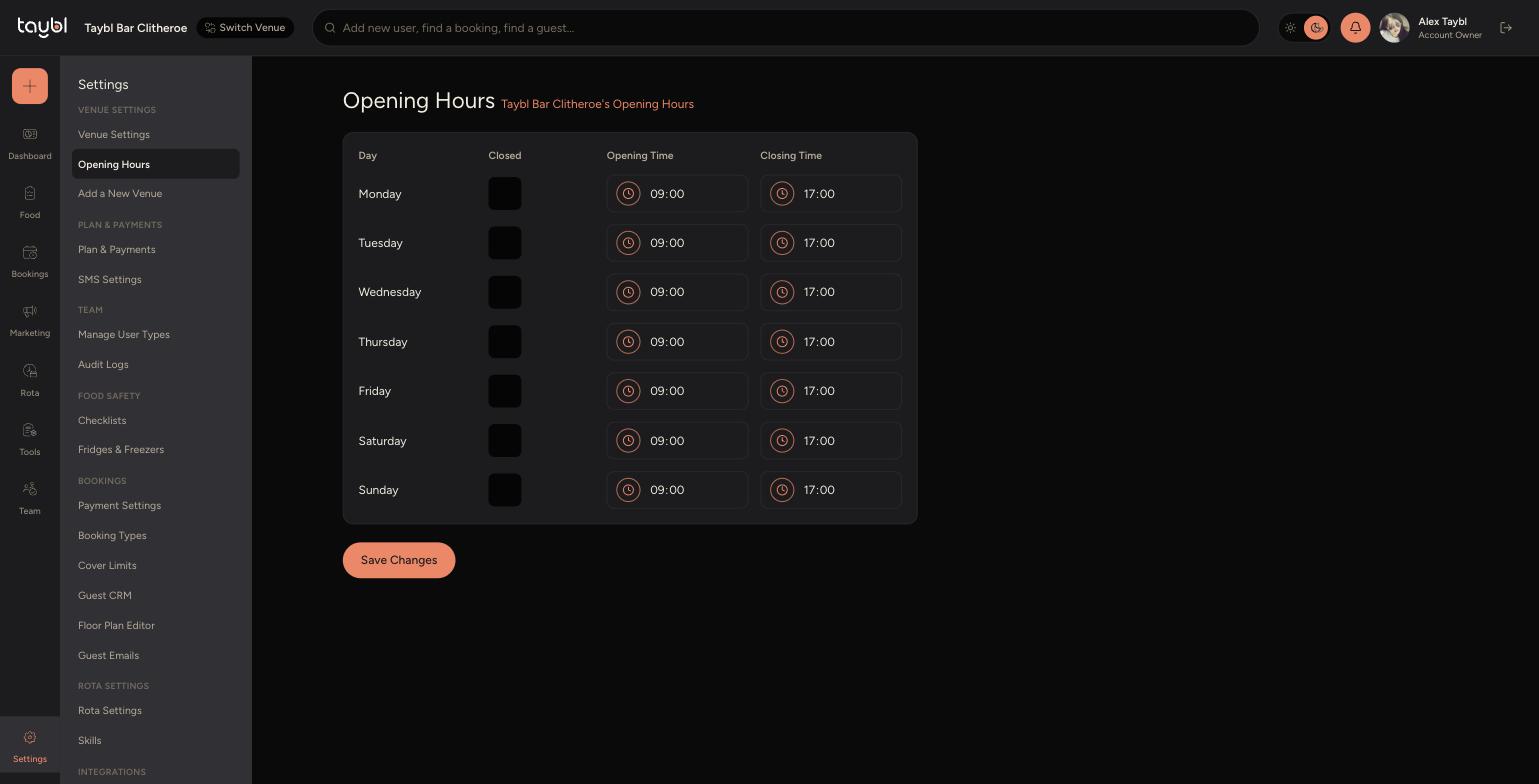Save Changes to opening hours
The image size is (1539, 784).
click(399, 560)
